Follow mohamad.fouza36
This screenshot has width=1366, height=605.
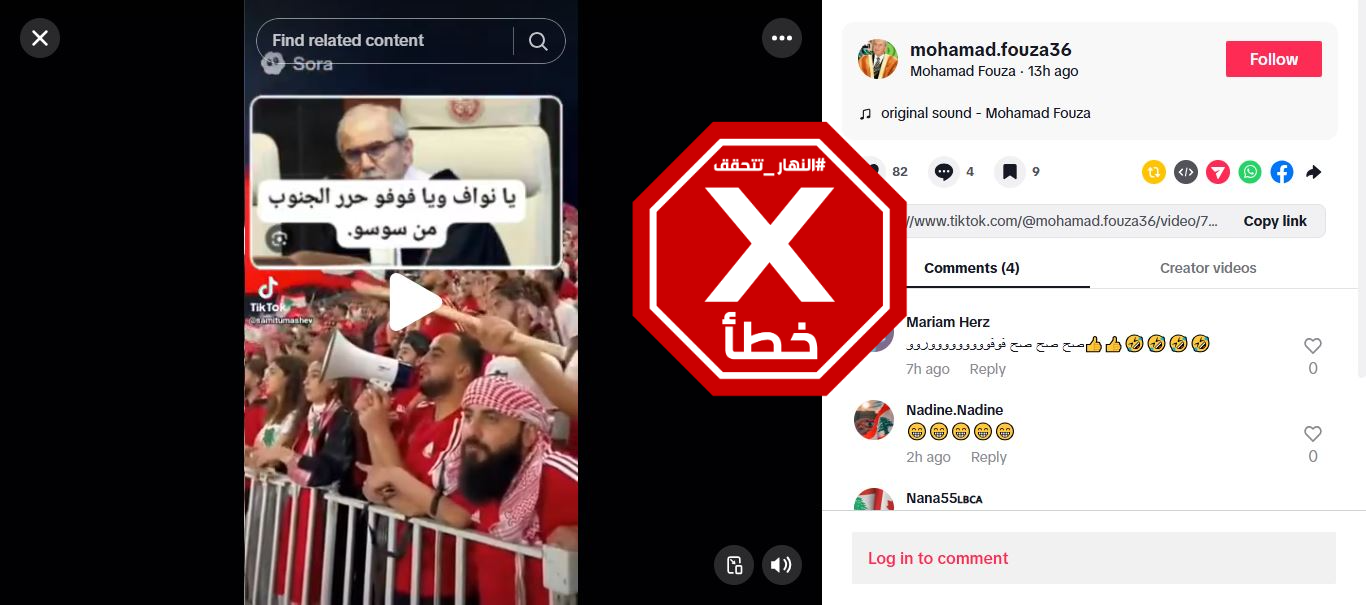click(1274, 59)
